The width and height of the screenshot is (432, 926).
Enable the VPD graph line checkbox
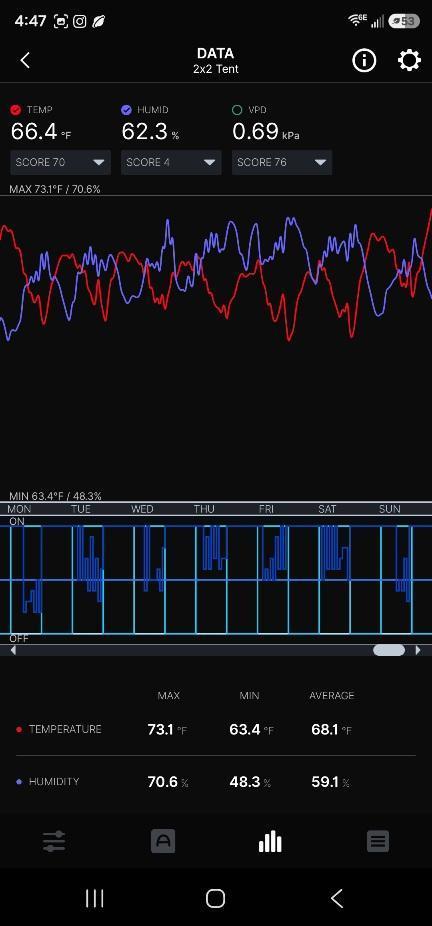(237, 110)
